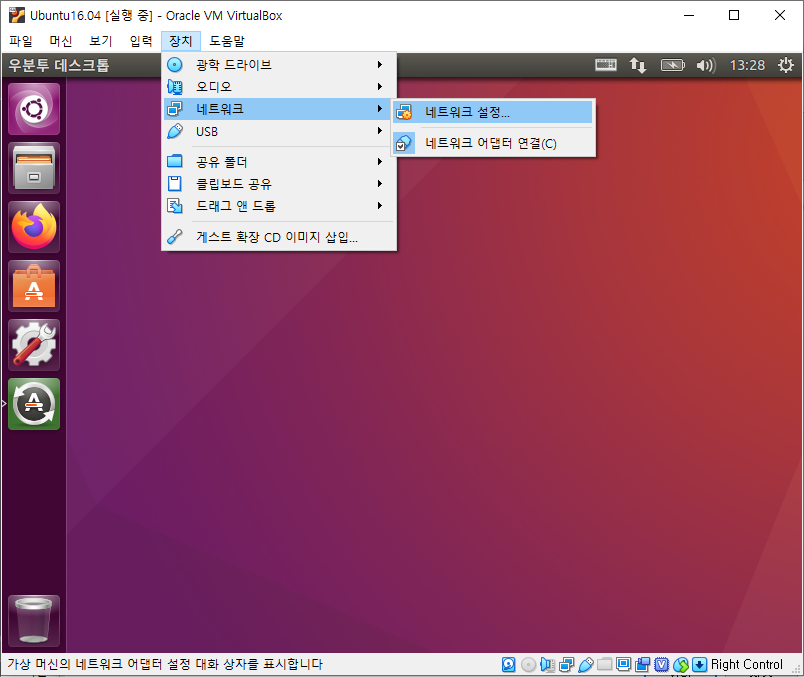Select the 네트워크 menu entry
Image resolution: width=804 pixels, height=677 pixels.
coord(277,109)
